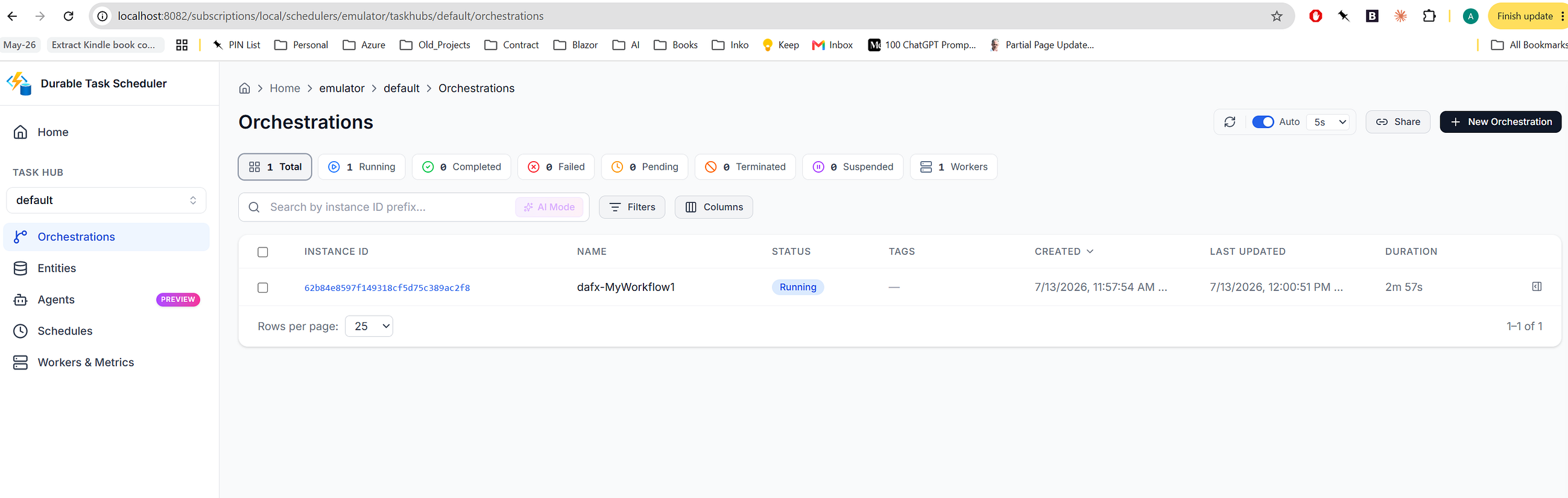Tick the select-all checkbox in the table header

click(x=263, y=252)
